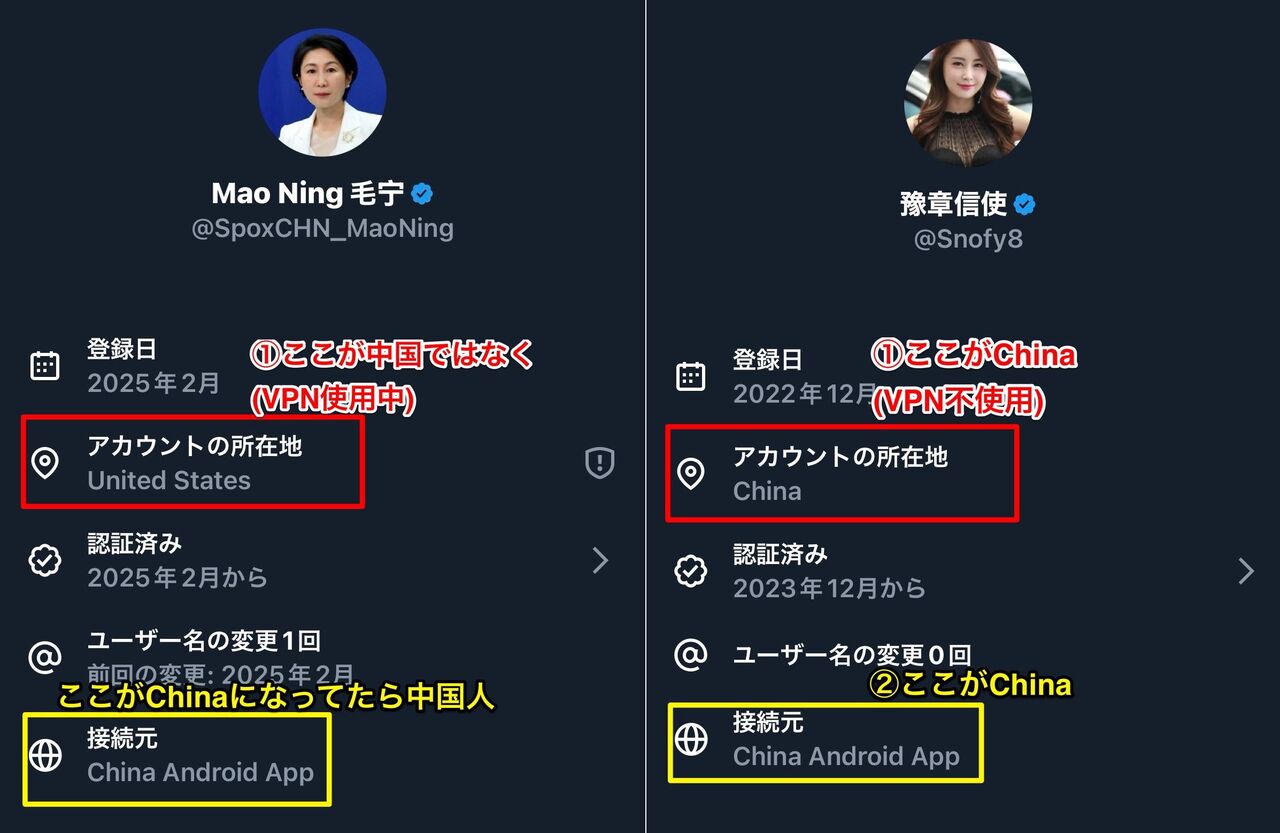Click the calendar icon beside Mao Ning's 登録日
The image size is (1280, 833).
coord(45,366)
